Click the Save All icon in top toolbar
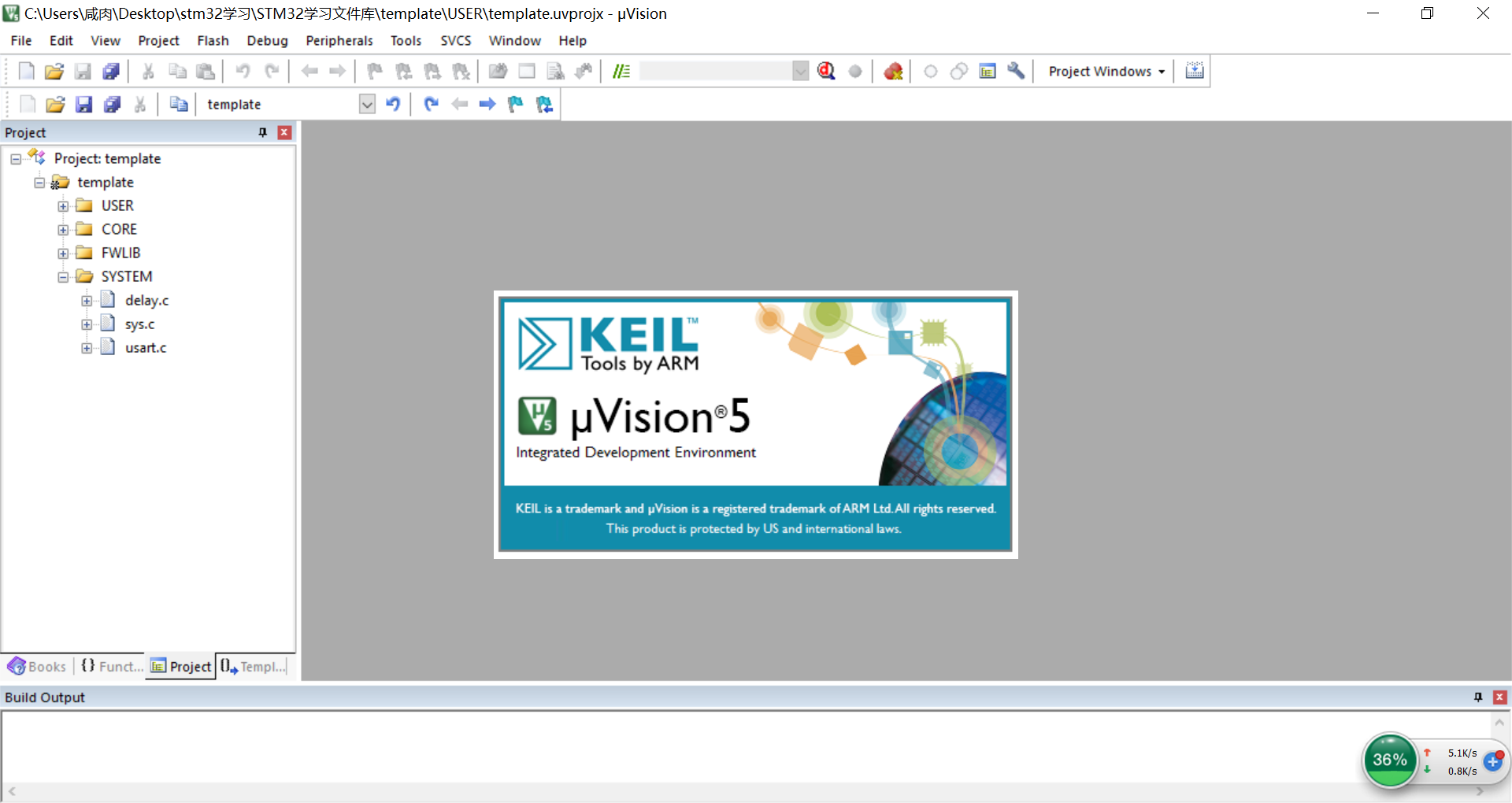The image size is (1512, 803). (x=111, y=72)
